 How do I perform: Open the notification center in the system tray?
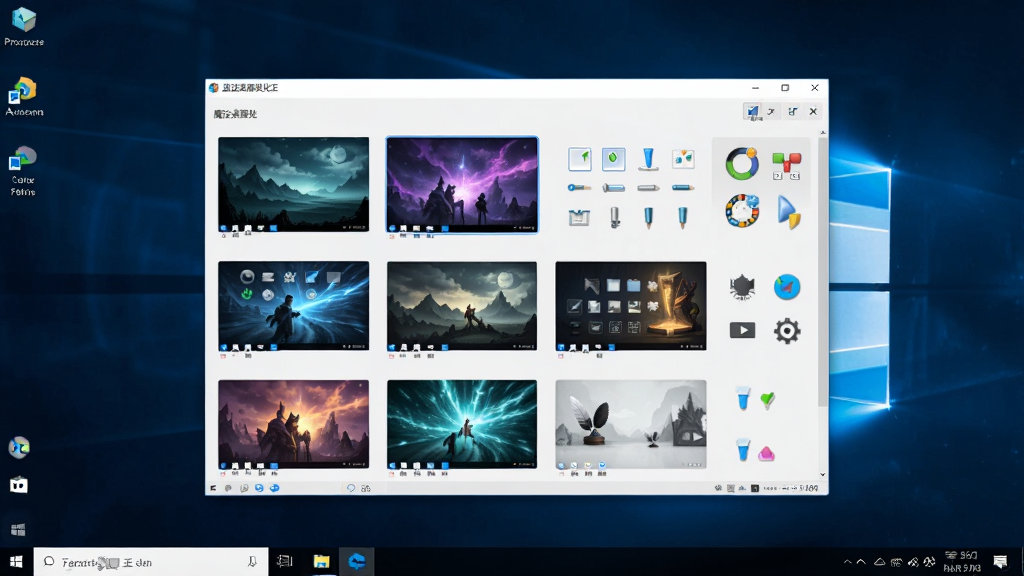point(1000,562)
